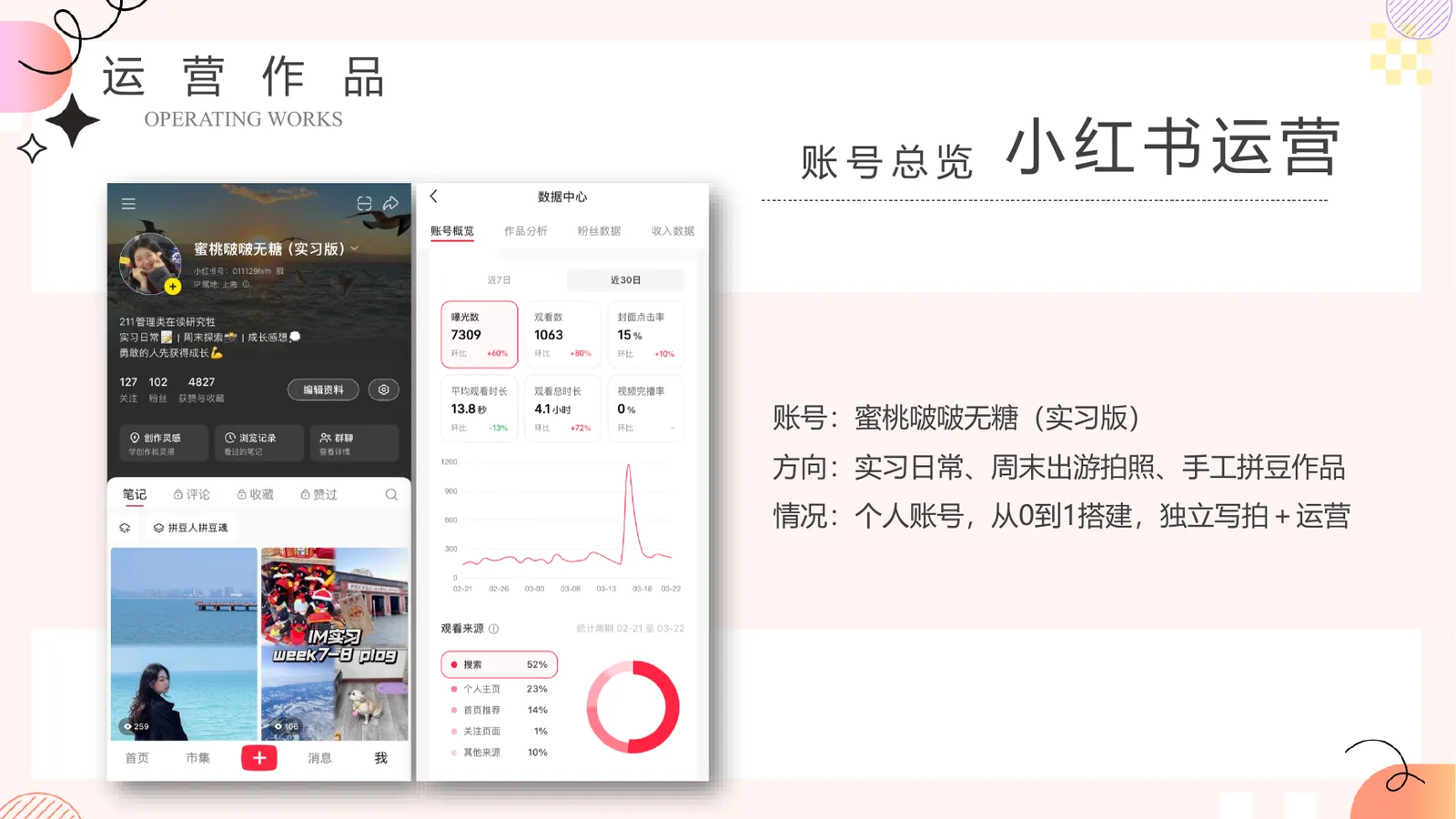Open the IM实习 week7-8 plog note

coord(335,643)
